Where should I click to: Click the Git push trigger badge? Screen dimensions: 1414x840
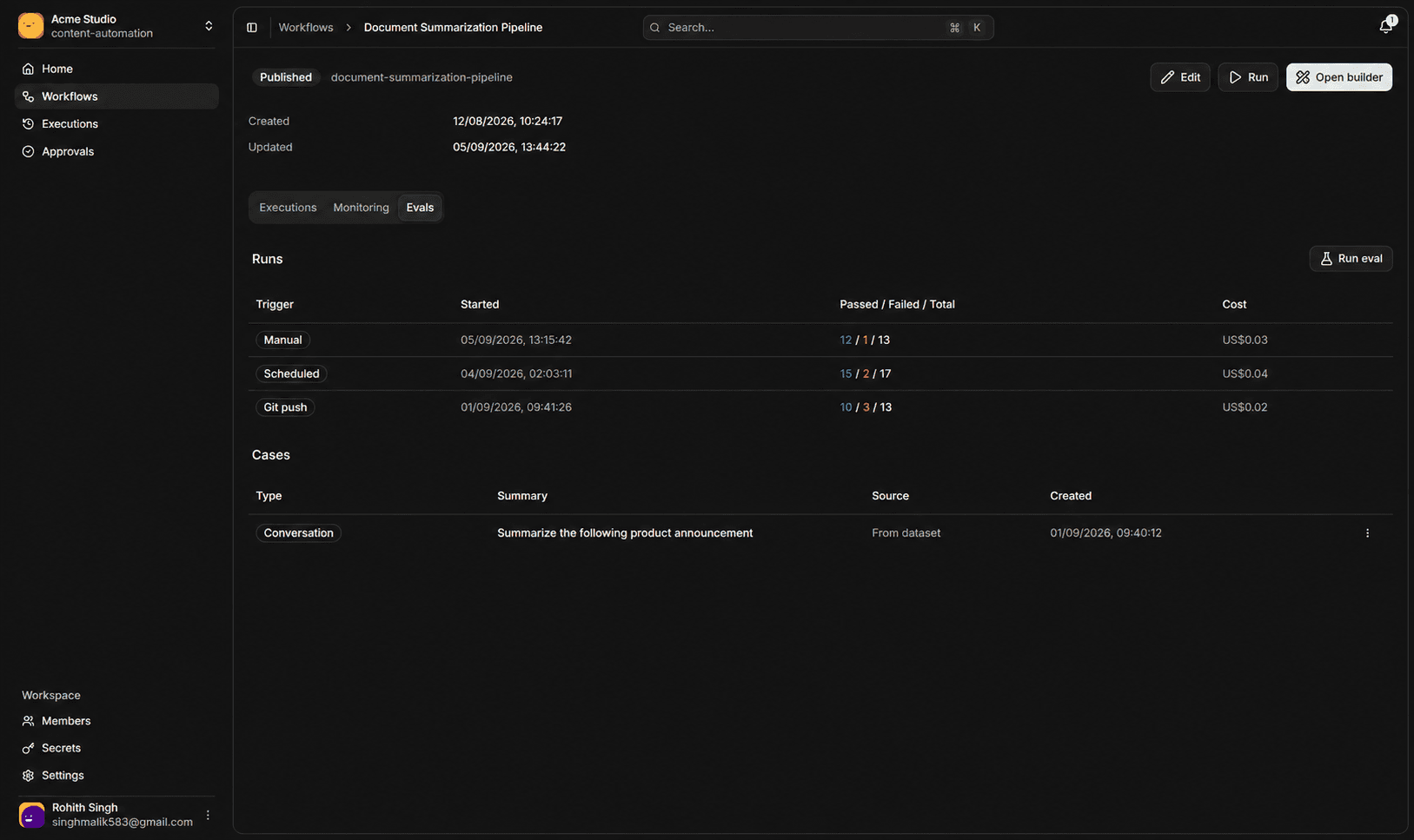[x=285, y=407]
